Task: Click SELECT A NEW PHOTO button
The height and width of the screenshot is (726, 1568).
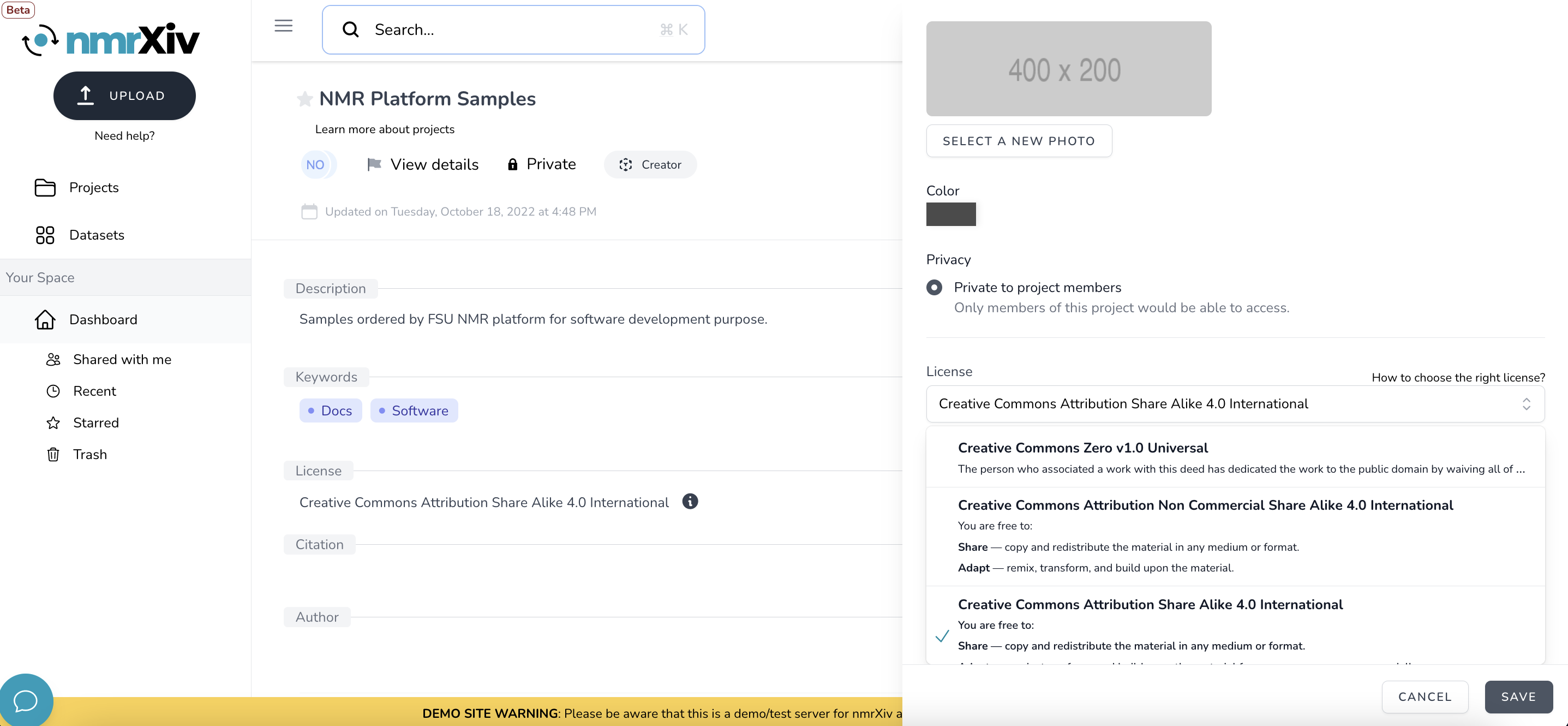Action: 1019,141
